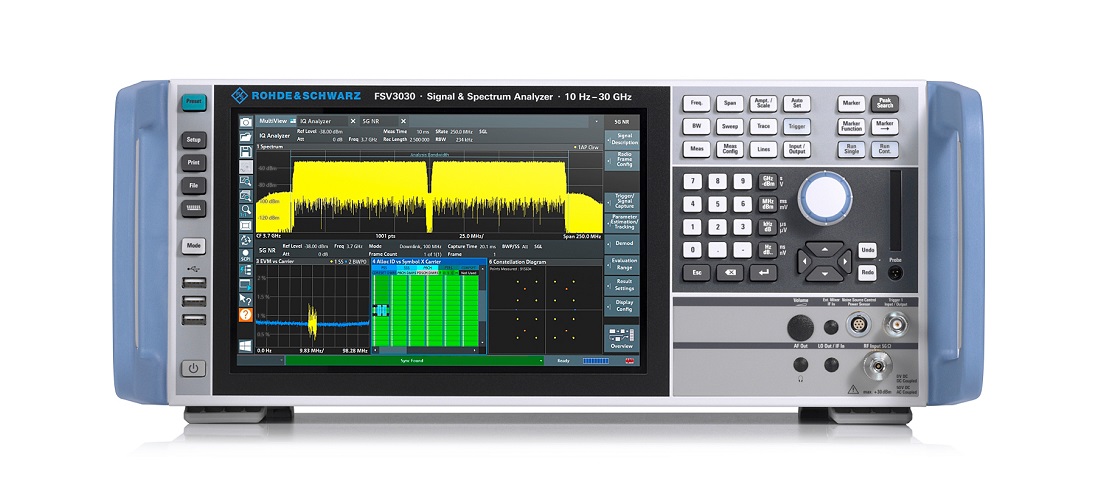This screenshot has height=492, width=1100.
Task: Tap the floppy disk save icon
Action: coord(246,152)
